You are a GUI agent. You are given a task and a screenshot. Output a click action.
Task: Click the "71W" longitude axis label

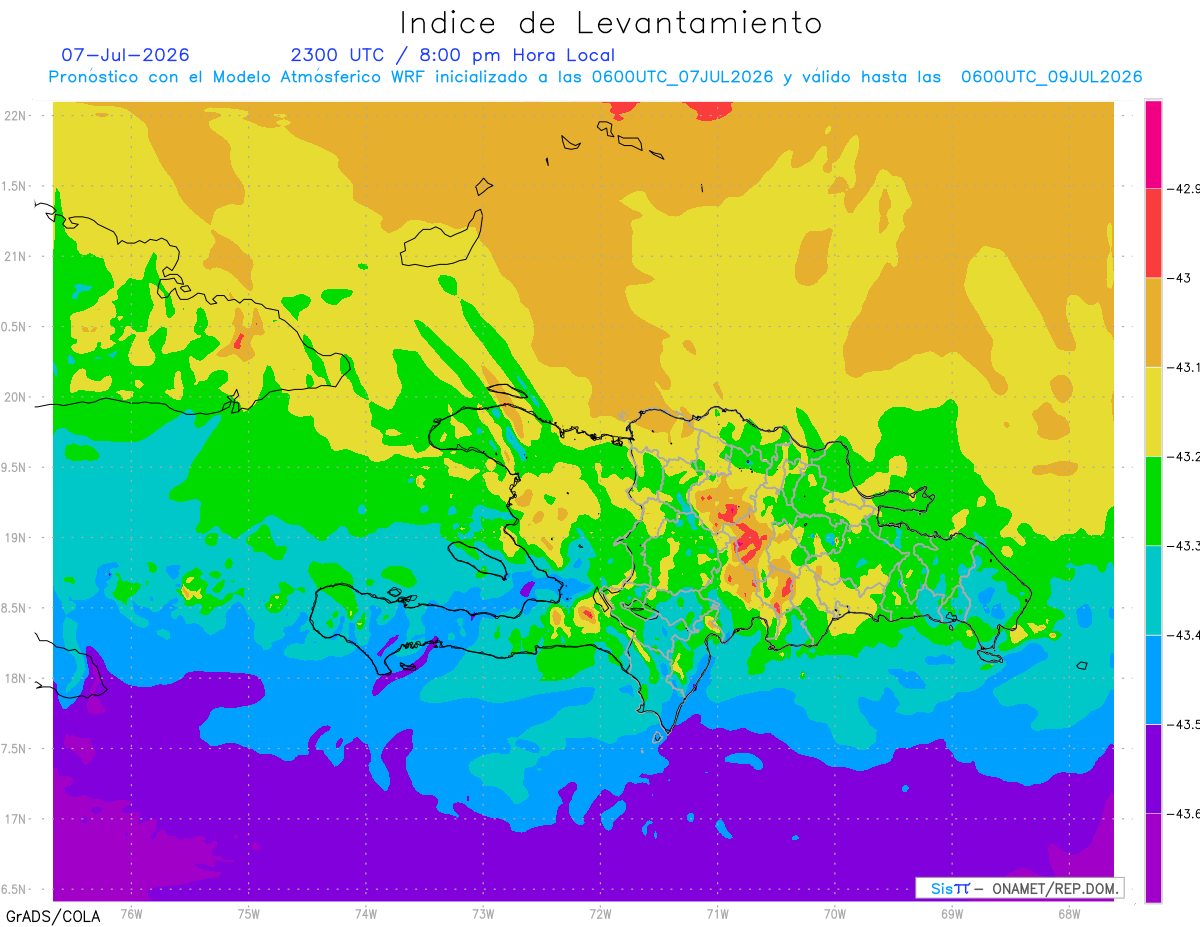click(717, 913)
